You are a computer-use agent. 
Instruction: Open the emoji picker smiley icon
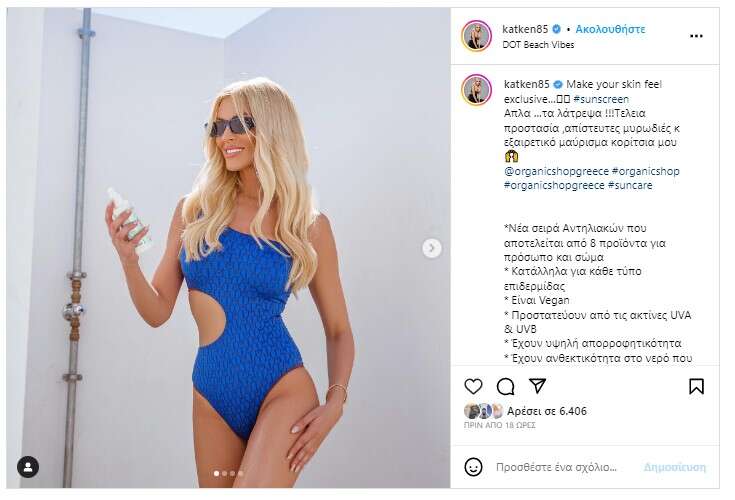[x=473, y=467]
